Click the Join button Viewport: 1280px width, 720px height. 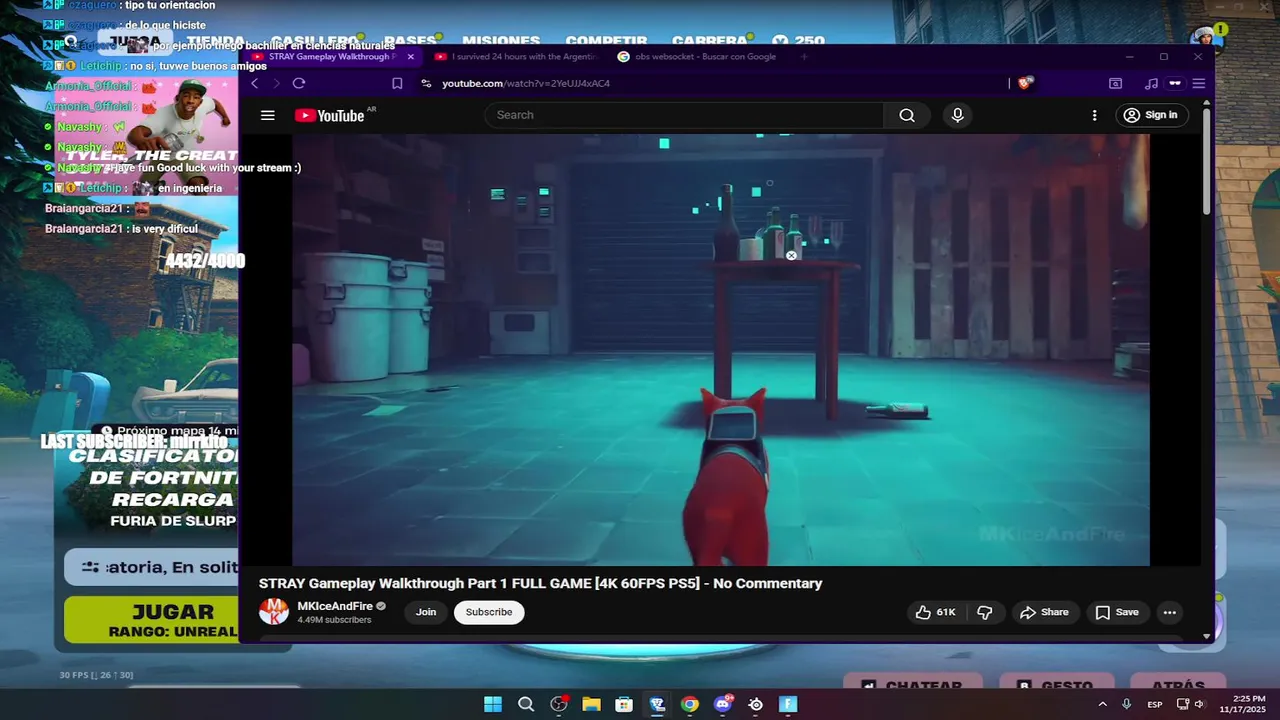point(426,612)
